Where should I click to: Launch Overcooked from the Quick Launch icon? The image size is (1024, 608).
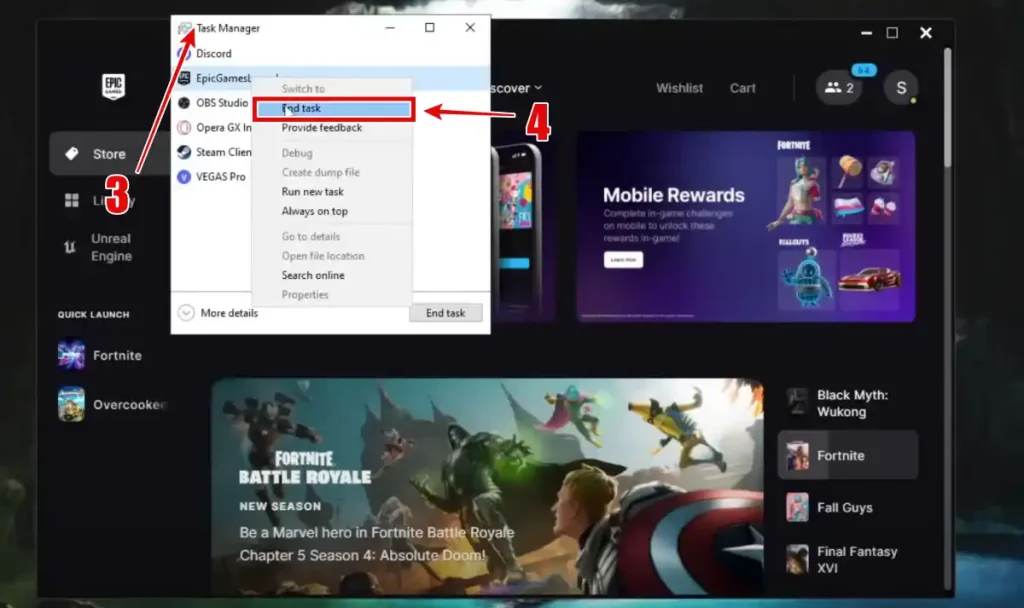[71, 404]
